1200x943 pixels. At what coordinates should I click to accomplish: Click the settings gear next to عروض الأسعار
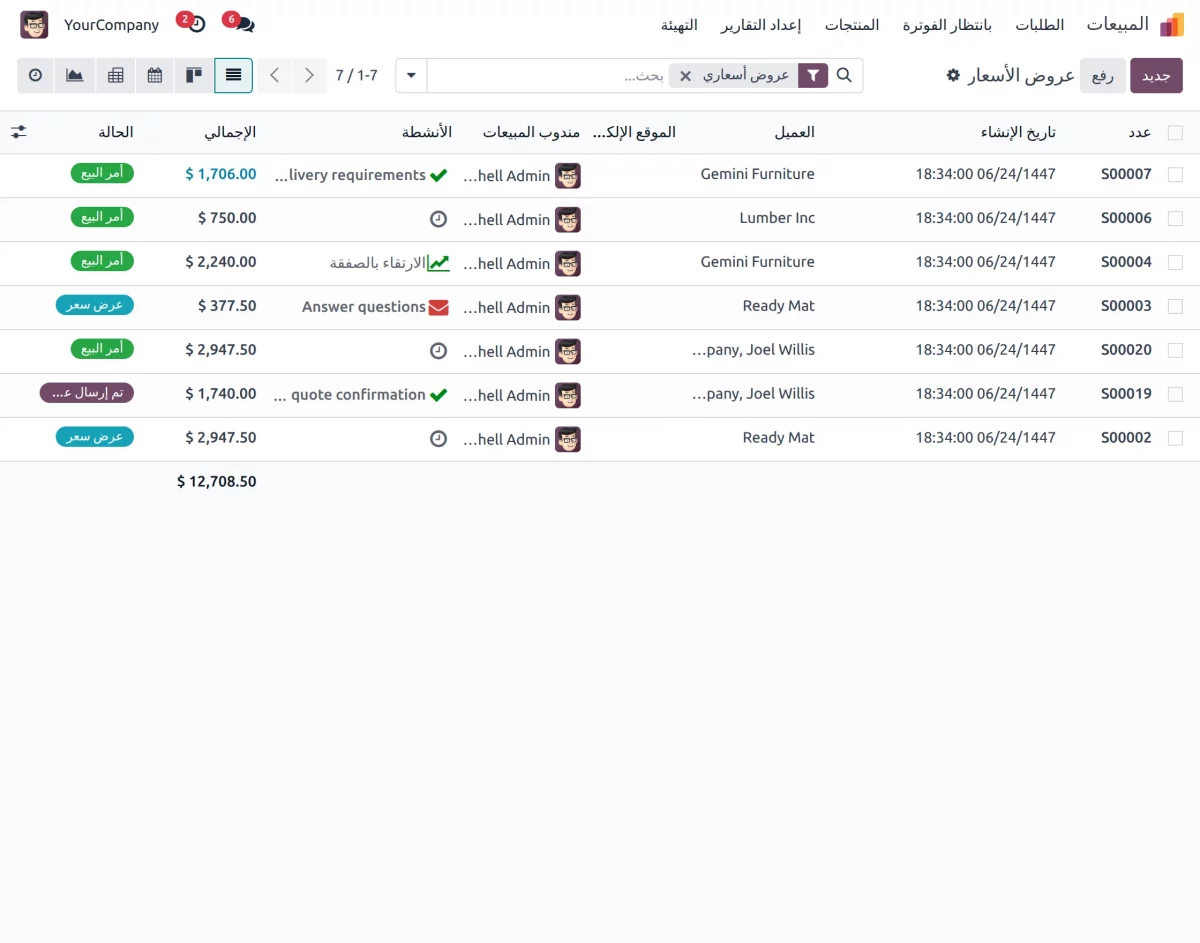tap(953, 75)
